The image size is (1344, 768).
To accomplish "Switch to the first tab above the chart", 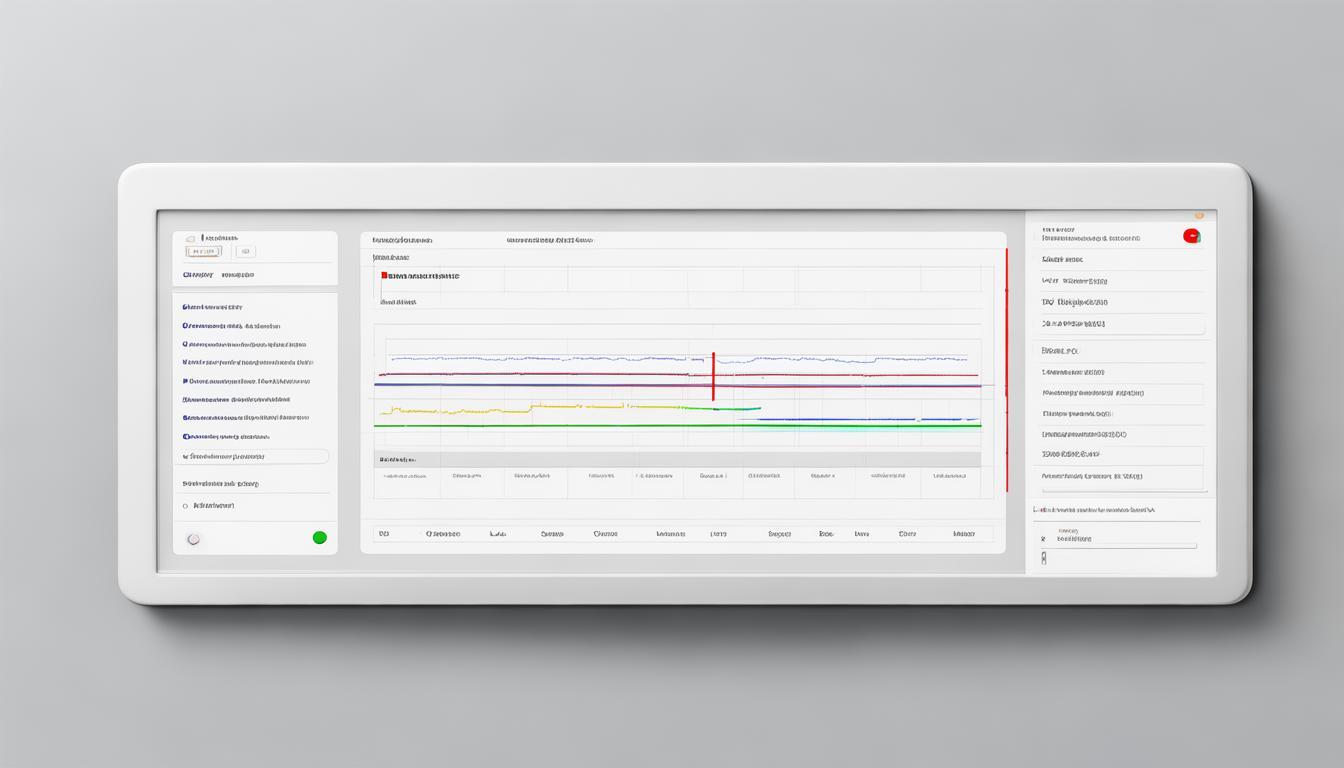I will click(402, 241).
